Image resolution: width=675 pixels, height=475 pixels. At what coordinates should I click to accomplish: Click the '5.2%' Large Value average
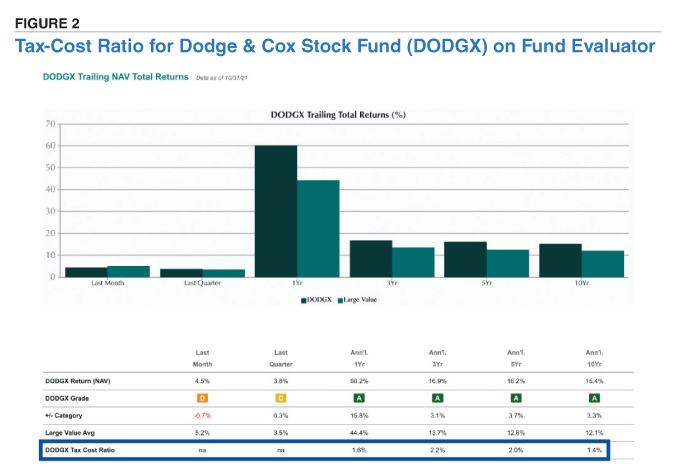pos(202,433)
